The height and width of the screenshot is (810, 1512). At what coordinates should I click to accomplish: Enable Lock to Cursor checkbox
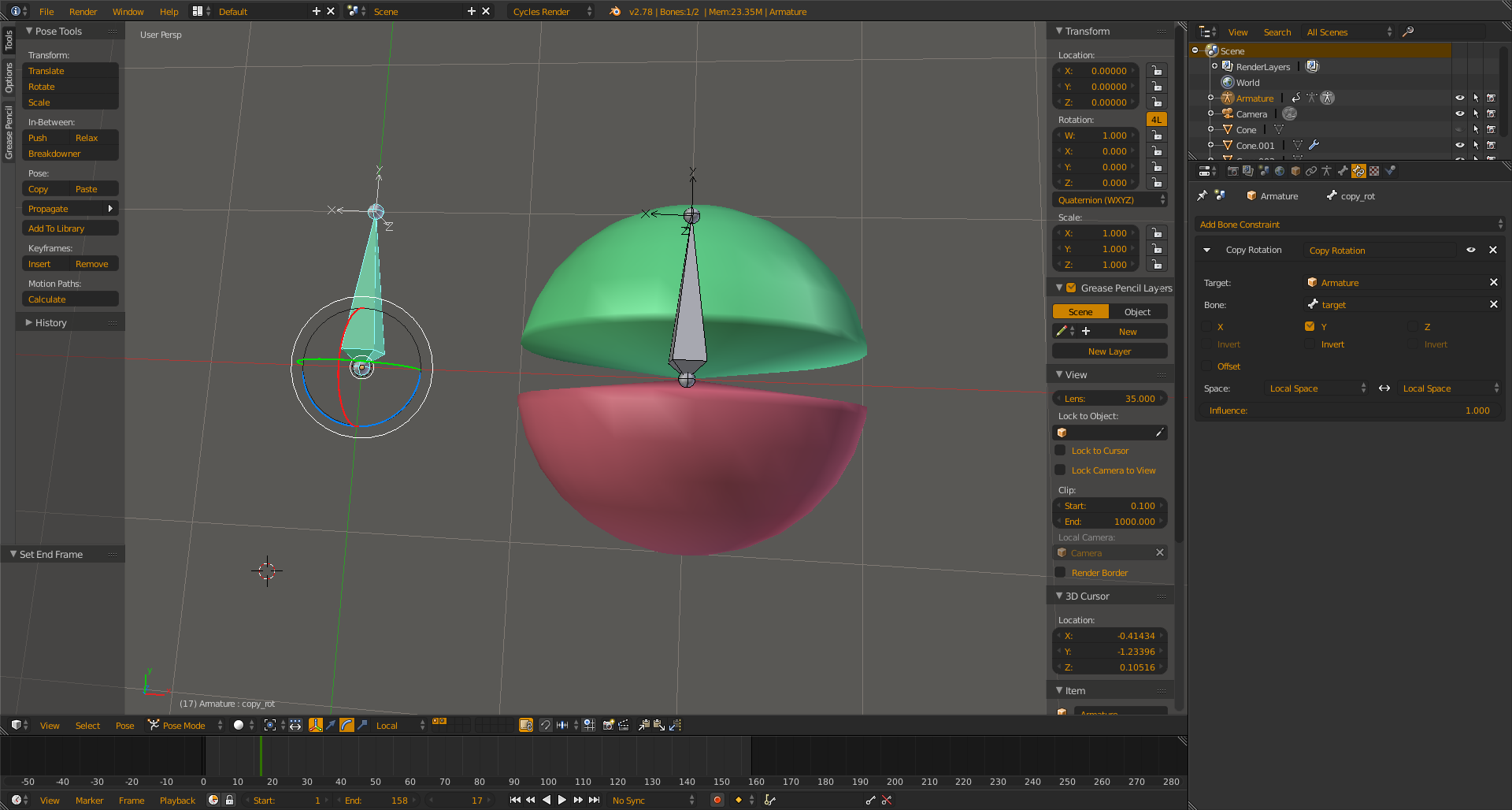[x=1061, y=450]
